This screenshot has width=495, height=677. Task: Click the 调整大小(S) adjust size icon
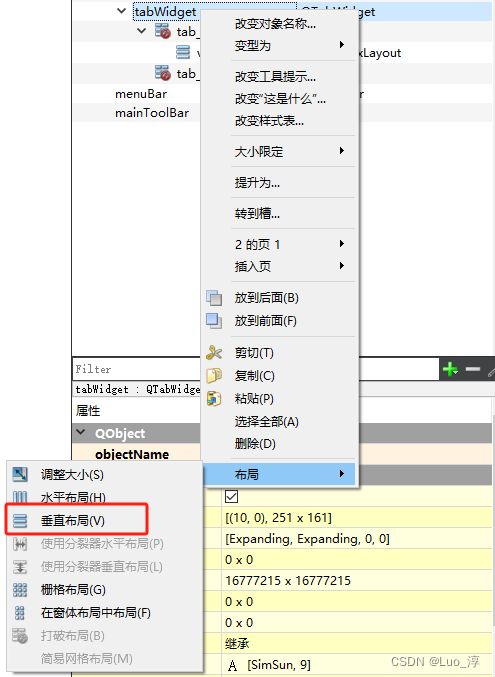(20, 475)
